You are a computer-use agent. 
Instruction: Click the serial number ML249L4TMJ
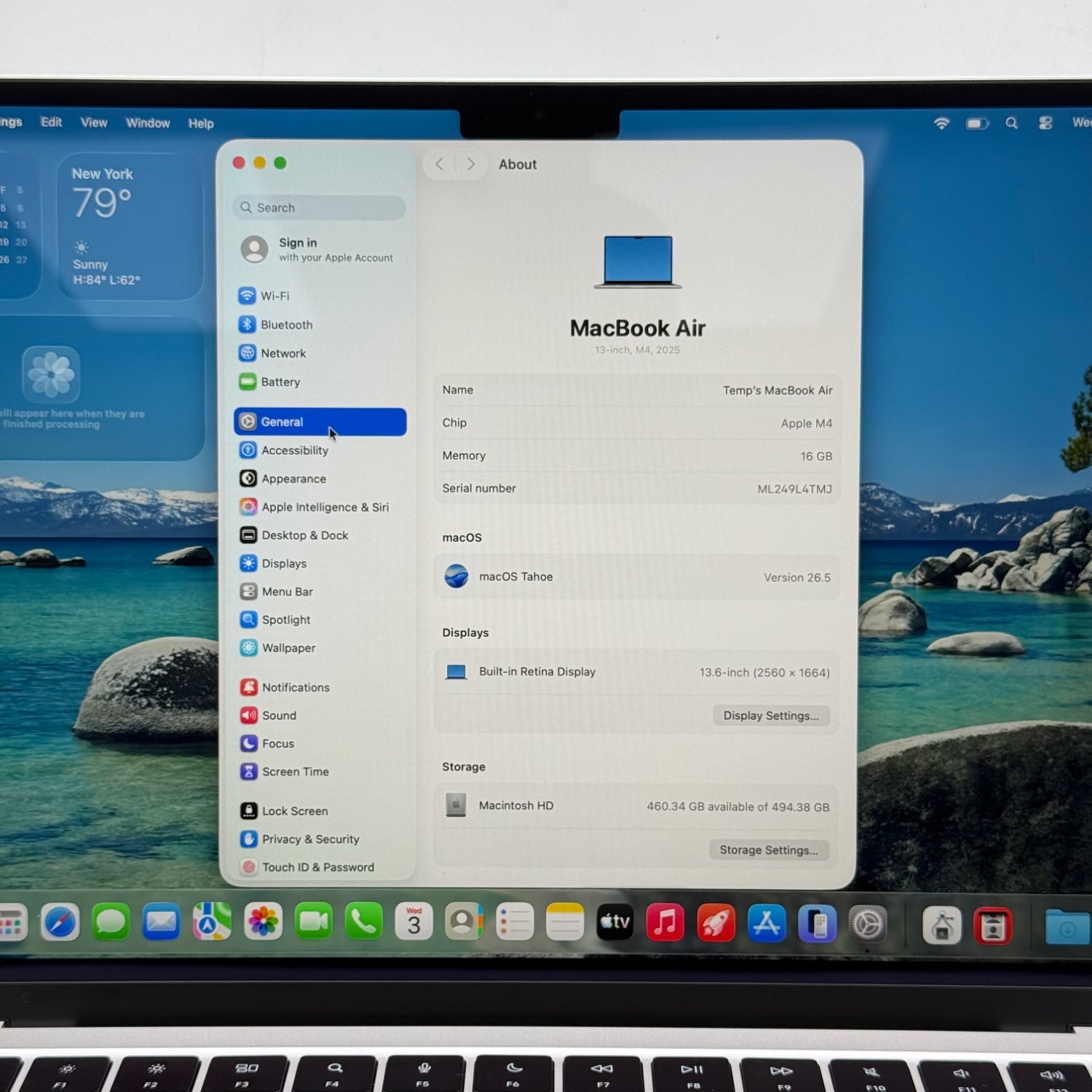tap(794, 489)
